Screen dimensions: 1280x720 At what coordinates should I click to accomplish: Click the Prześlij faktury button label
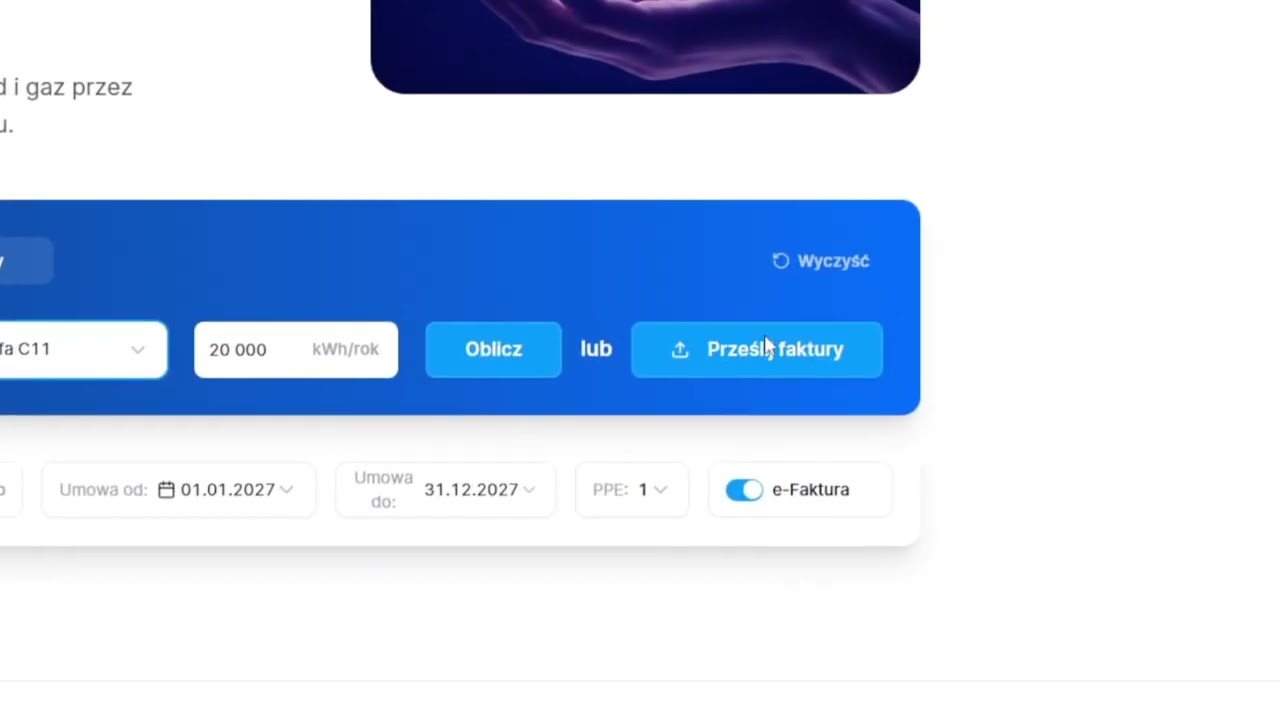tap(775, 349)
